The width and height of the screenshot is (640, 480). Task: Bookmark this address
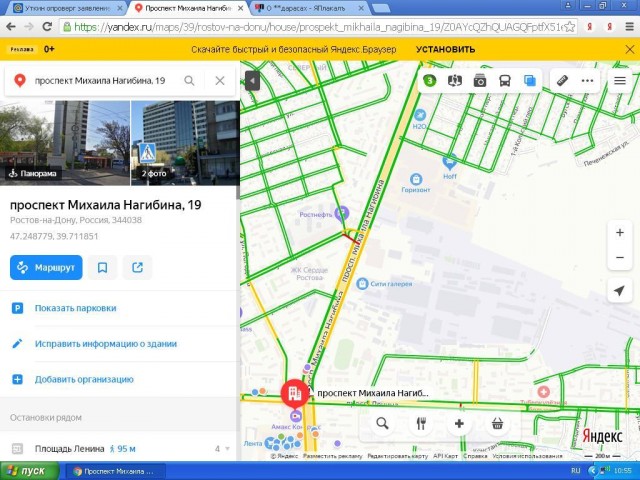[102, 268]
